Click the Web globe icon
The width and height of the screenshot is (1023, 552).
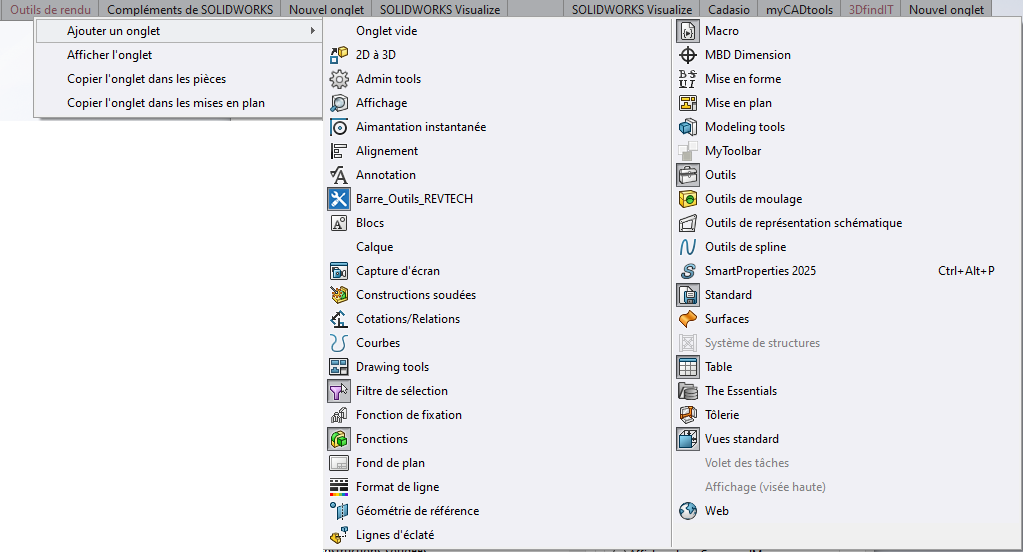coord(687,511)
